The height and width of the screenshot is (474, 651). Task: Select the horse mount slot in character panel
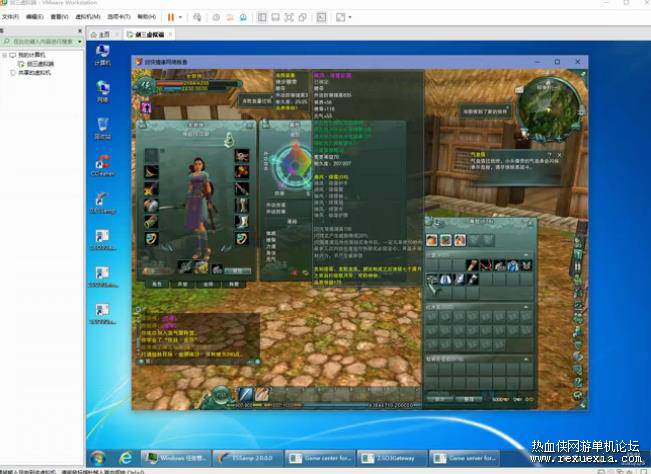coord(218,270)
